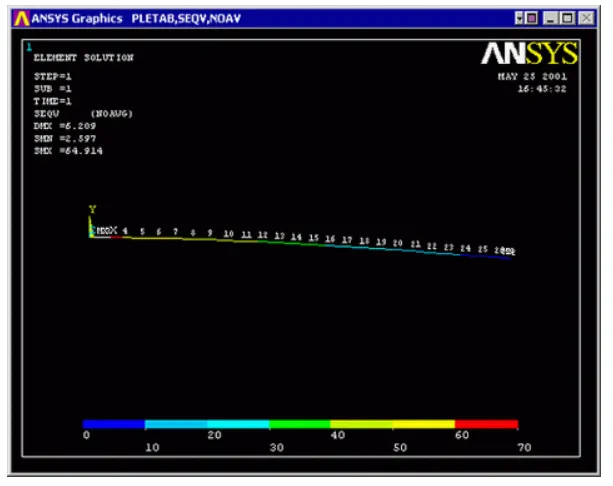
Task: Click the PLETAB,SEQV,NOAV title text
Action: pos(186,18)
